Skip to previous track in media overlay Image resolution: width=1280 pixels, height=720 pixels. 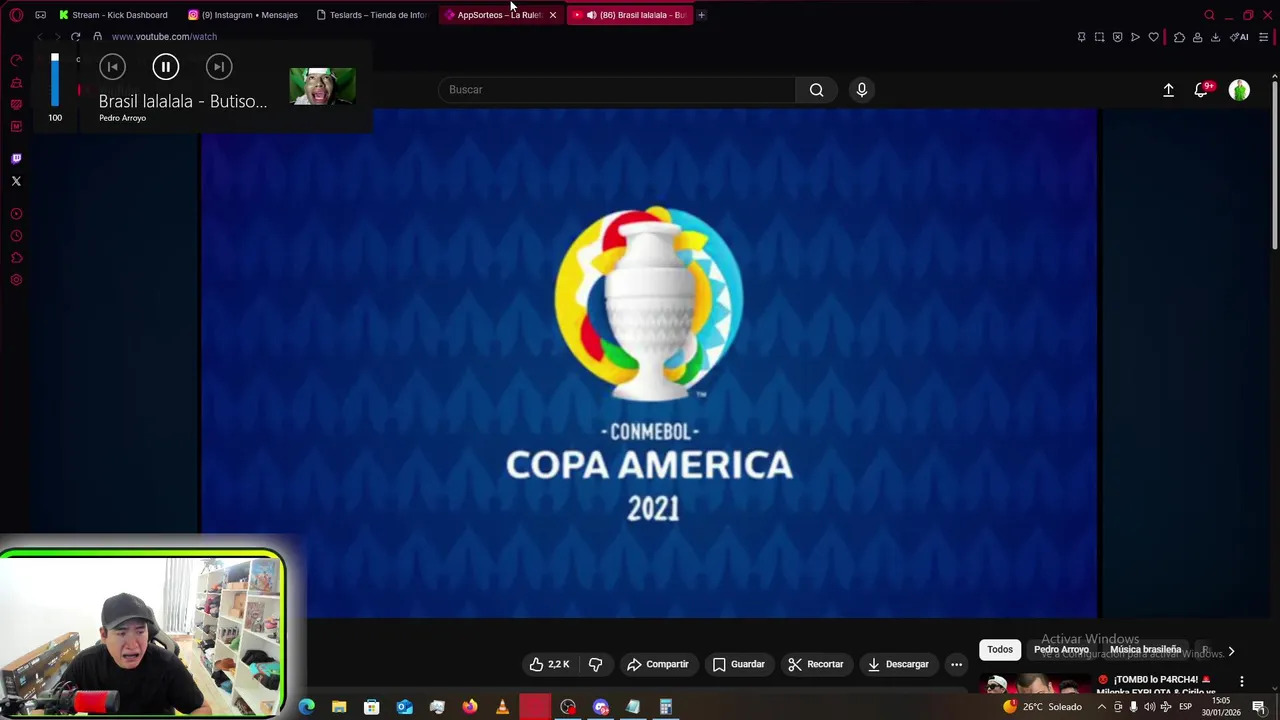point(112,67)
